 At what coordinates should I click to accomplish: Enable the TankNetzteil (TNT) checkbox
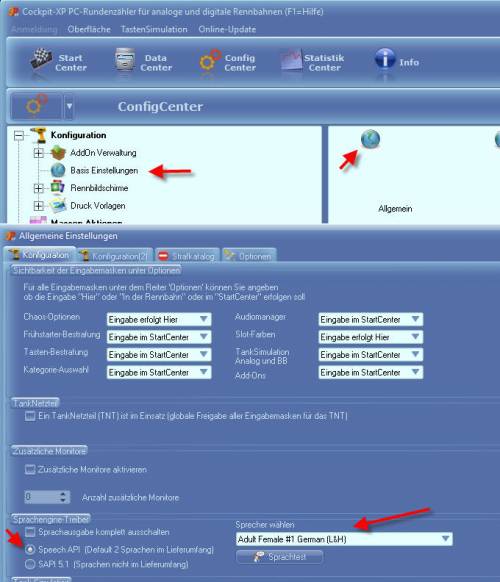click(30, 416)
